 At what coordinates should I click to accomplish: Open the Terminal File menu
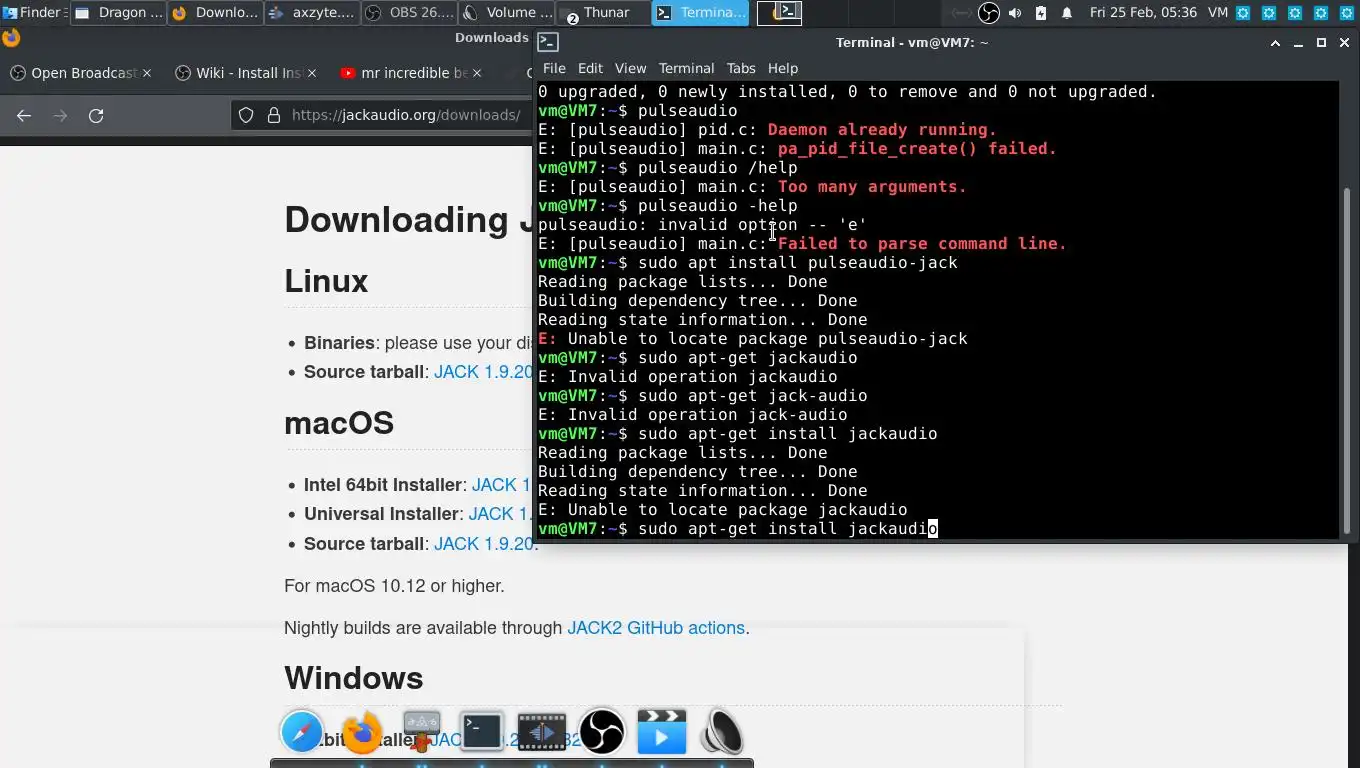(x=554, y=68)
